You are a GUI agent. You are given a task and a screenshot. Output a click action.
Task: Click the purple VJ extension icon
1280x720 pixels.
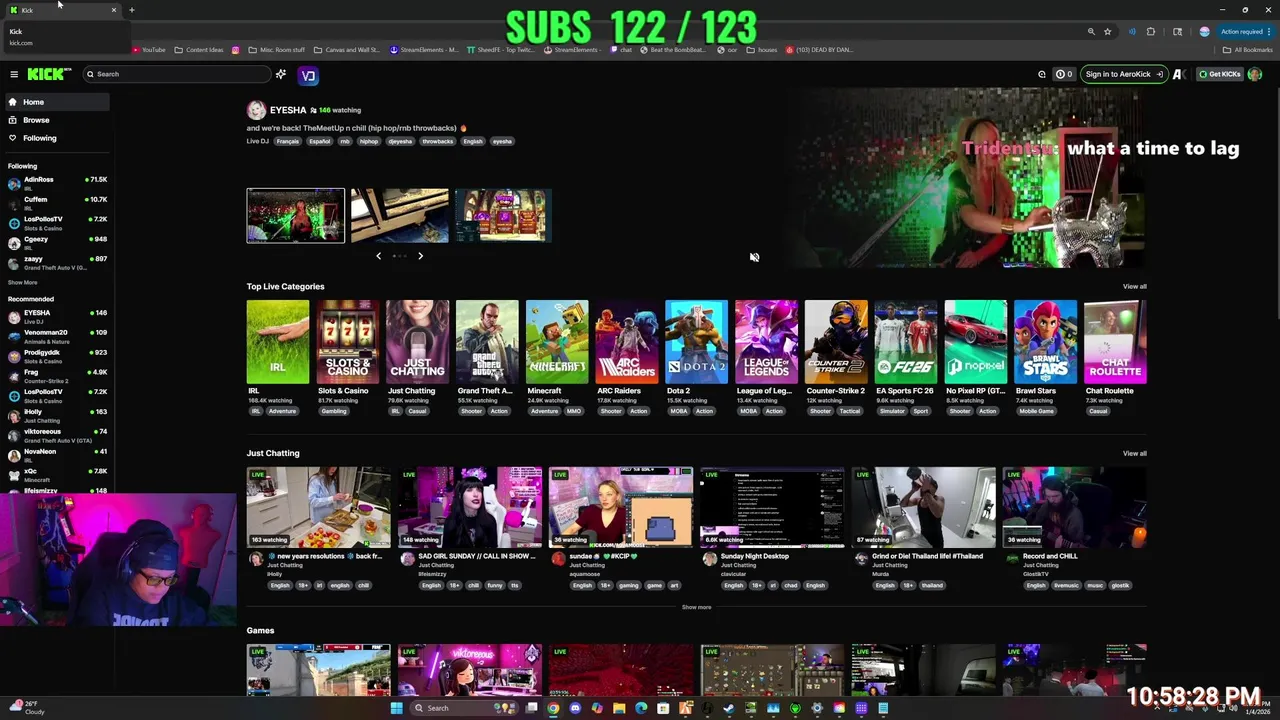(308, 75)
